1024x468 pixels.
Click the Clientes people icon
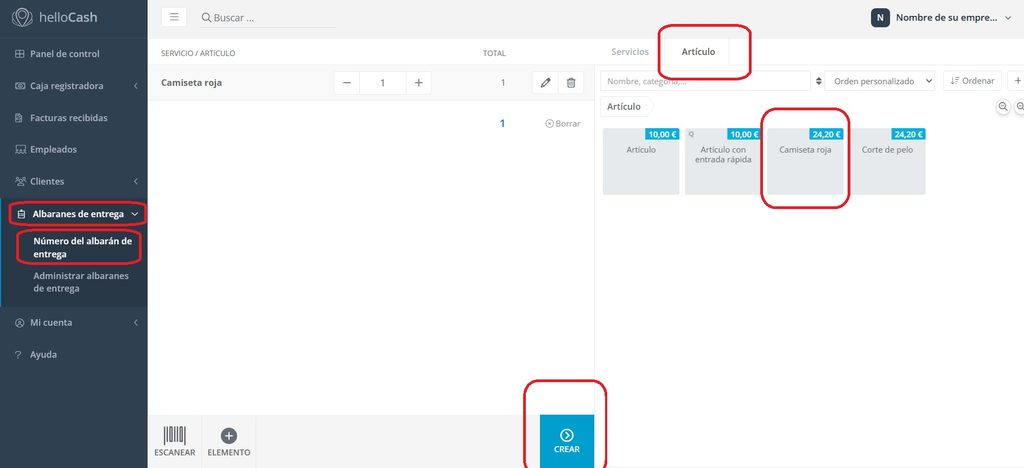tap(20, 181)
